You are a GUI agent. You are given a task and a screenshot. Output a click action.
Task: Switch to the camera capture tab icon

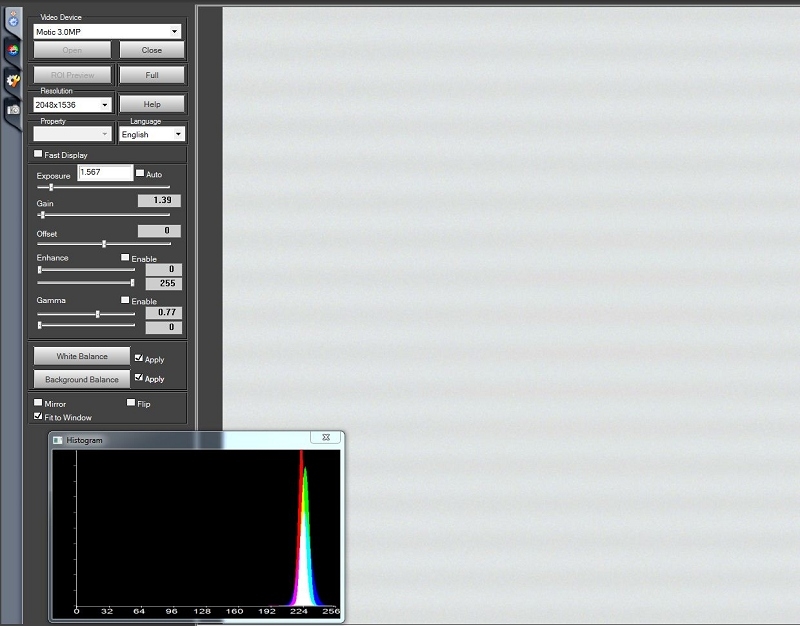(13, 110)
